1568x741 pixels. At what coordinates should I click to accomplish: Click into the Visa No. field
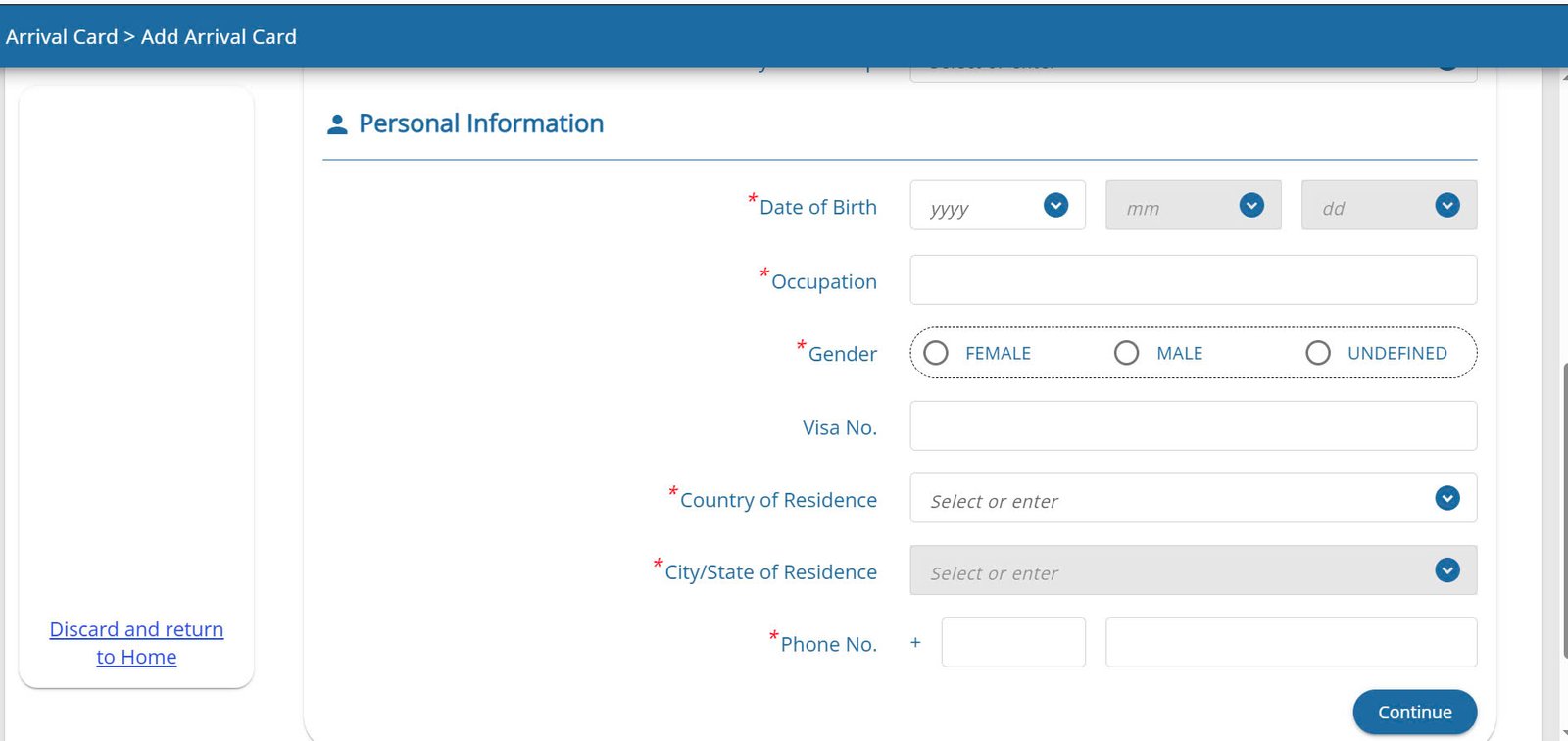click(x=1193, y=426)
